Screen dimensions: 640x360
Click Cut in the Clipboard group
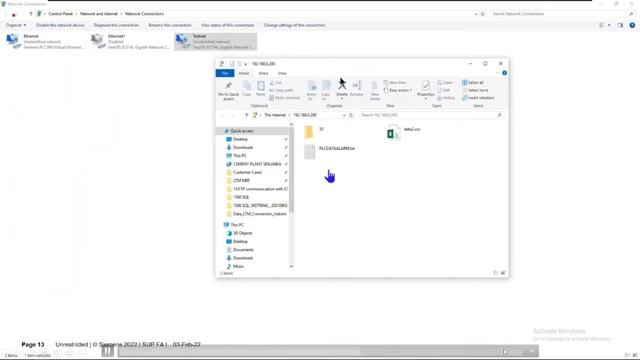(276, 83)
